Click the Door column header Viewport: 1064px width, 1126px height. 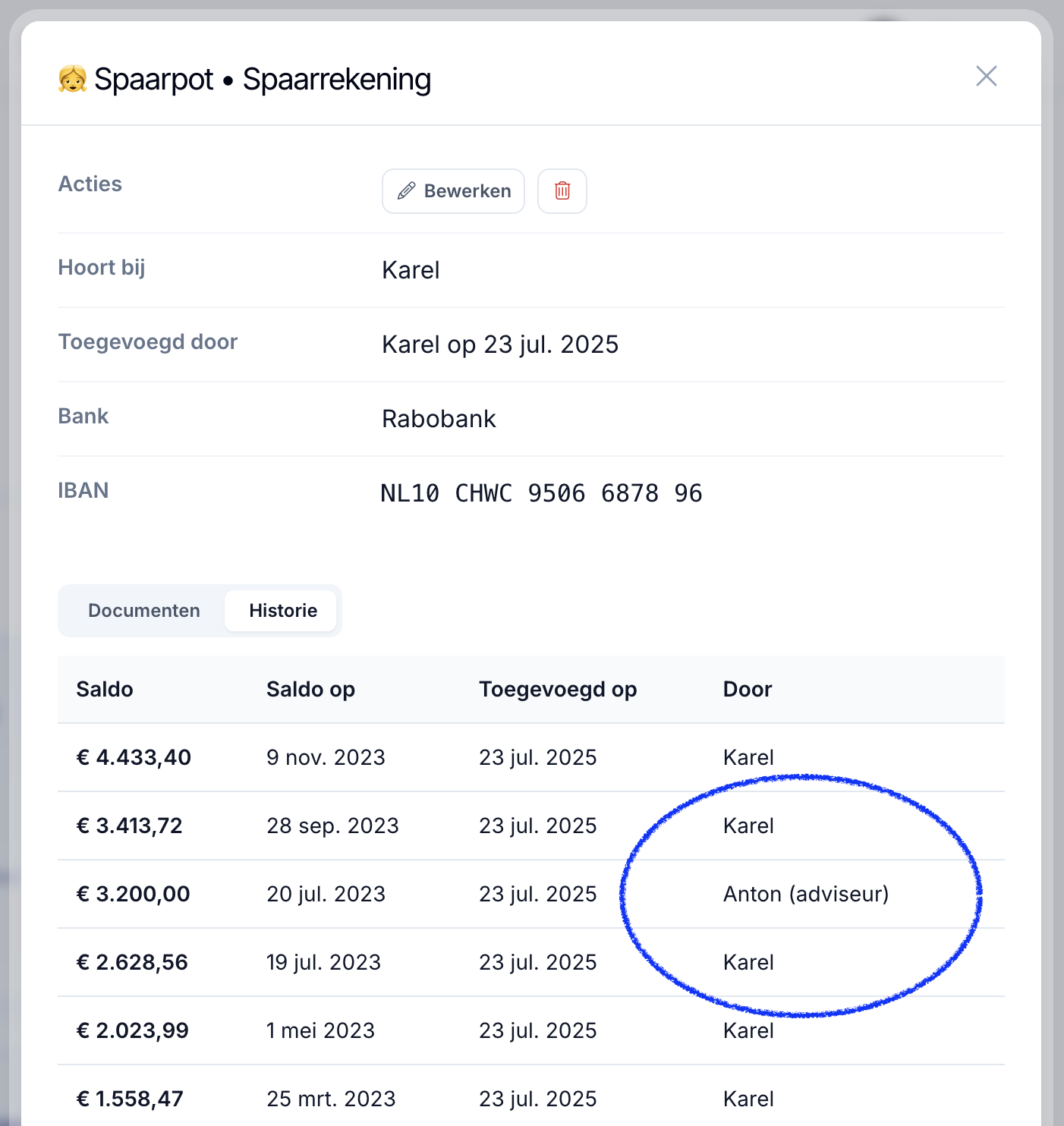coord(748,689)
